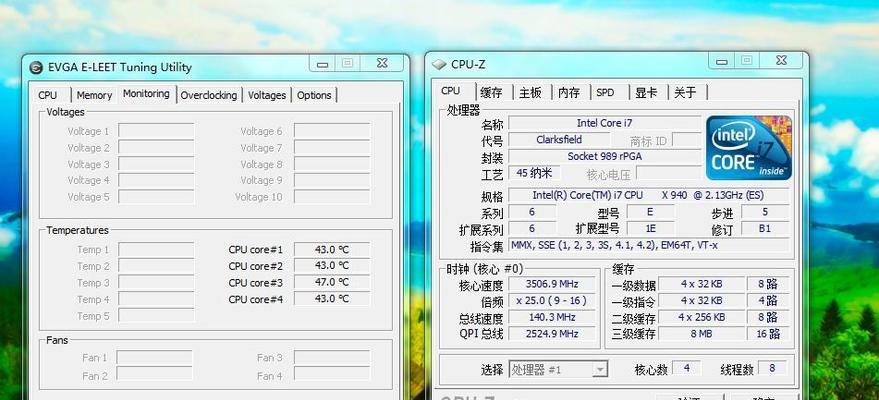Open the 显卡 tab in CPU-Z
879x400 pixels.
pyautogui.click(x=646, y=92)
